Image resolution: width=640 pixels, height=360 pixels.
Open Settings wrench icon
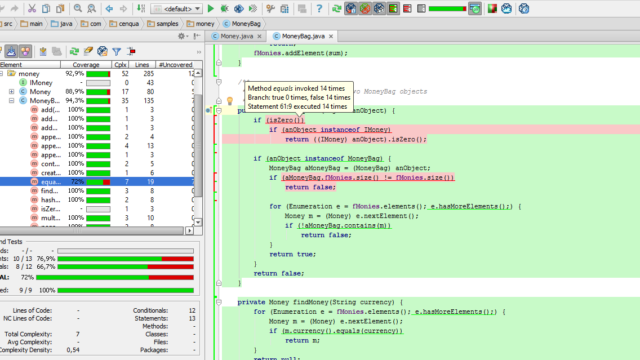tap(270, 9)
